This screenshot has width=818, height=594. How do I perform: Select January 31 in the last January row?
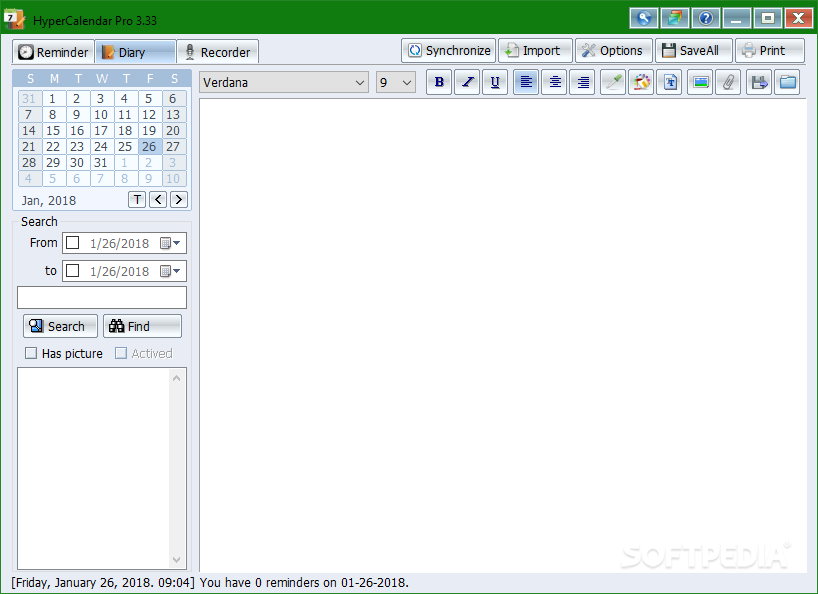101,163
